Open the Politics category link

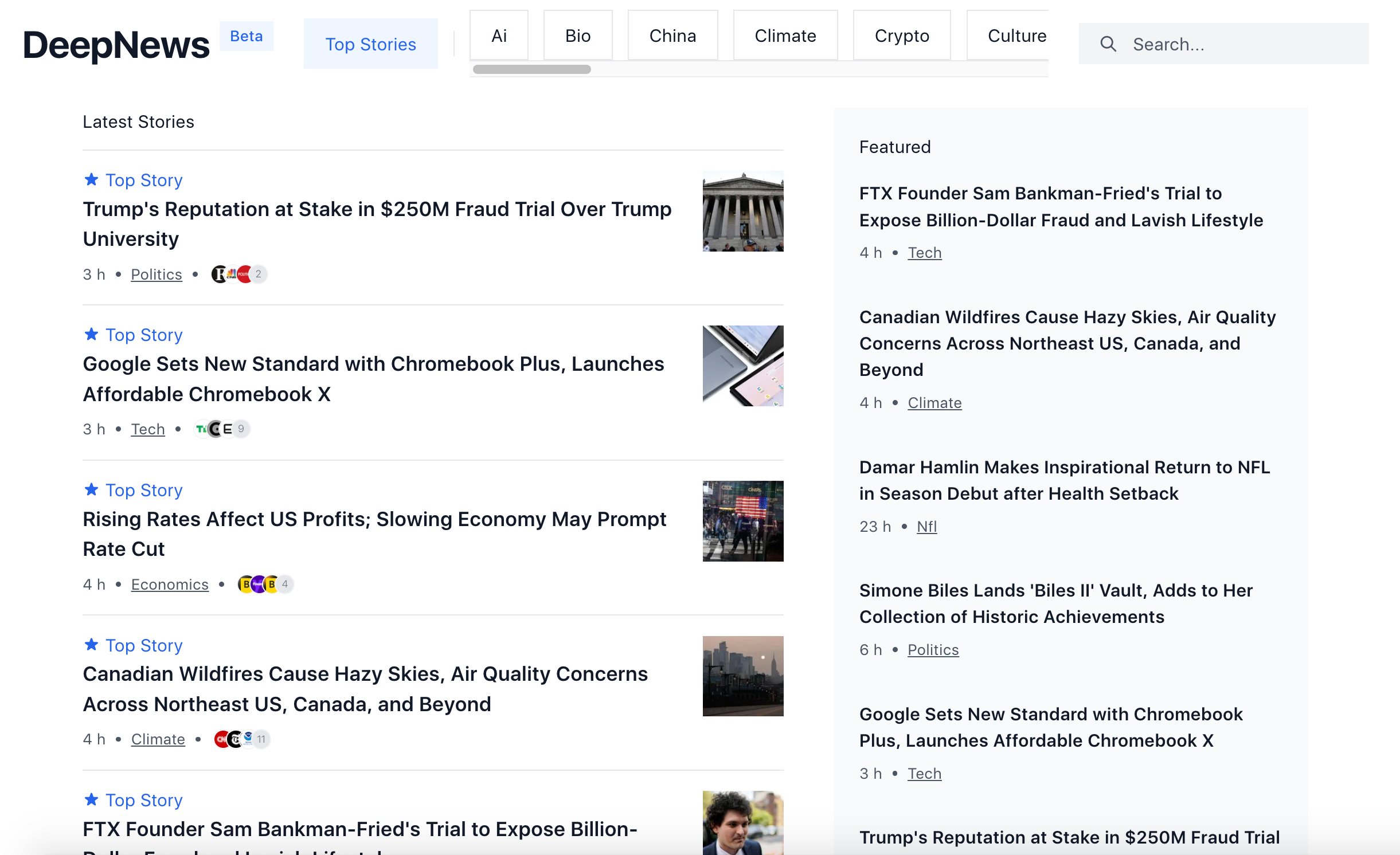157,274
